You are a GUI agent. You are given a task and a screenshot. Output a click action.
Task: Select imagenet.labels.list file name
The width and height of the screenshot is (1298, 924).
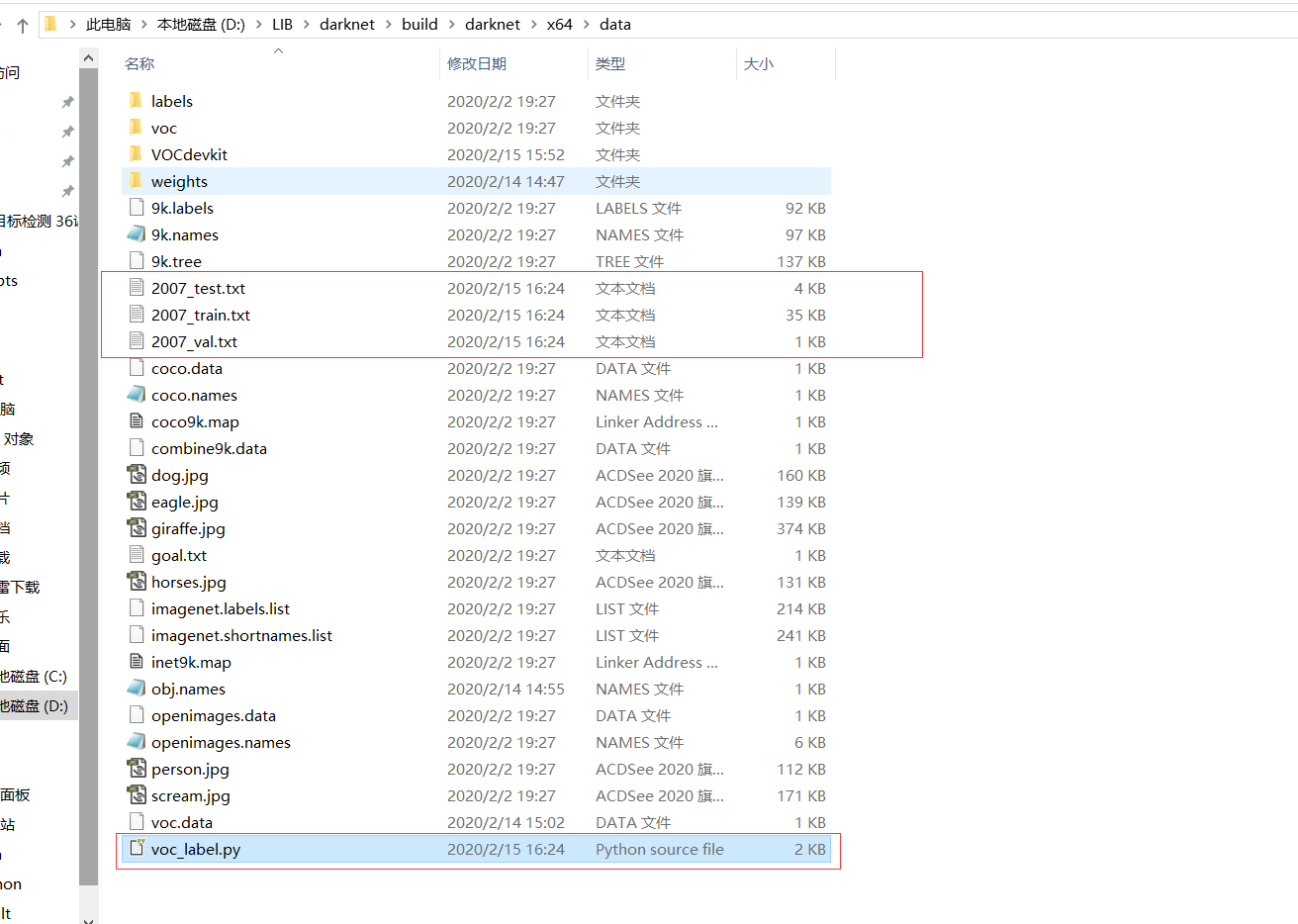coord(221,608)
